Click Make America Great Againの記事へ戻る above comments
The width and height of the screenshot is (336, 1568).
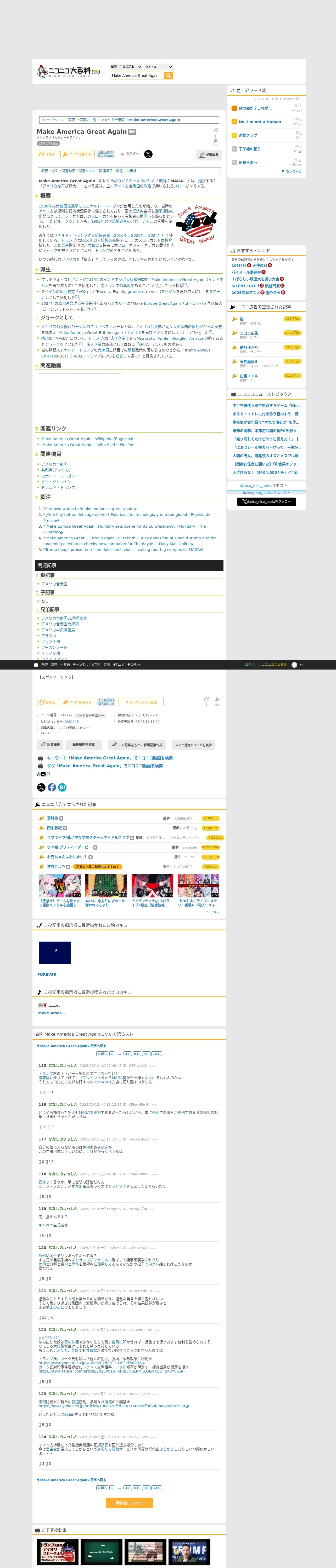pos(71,1046)
